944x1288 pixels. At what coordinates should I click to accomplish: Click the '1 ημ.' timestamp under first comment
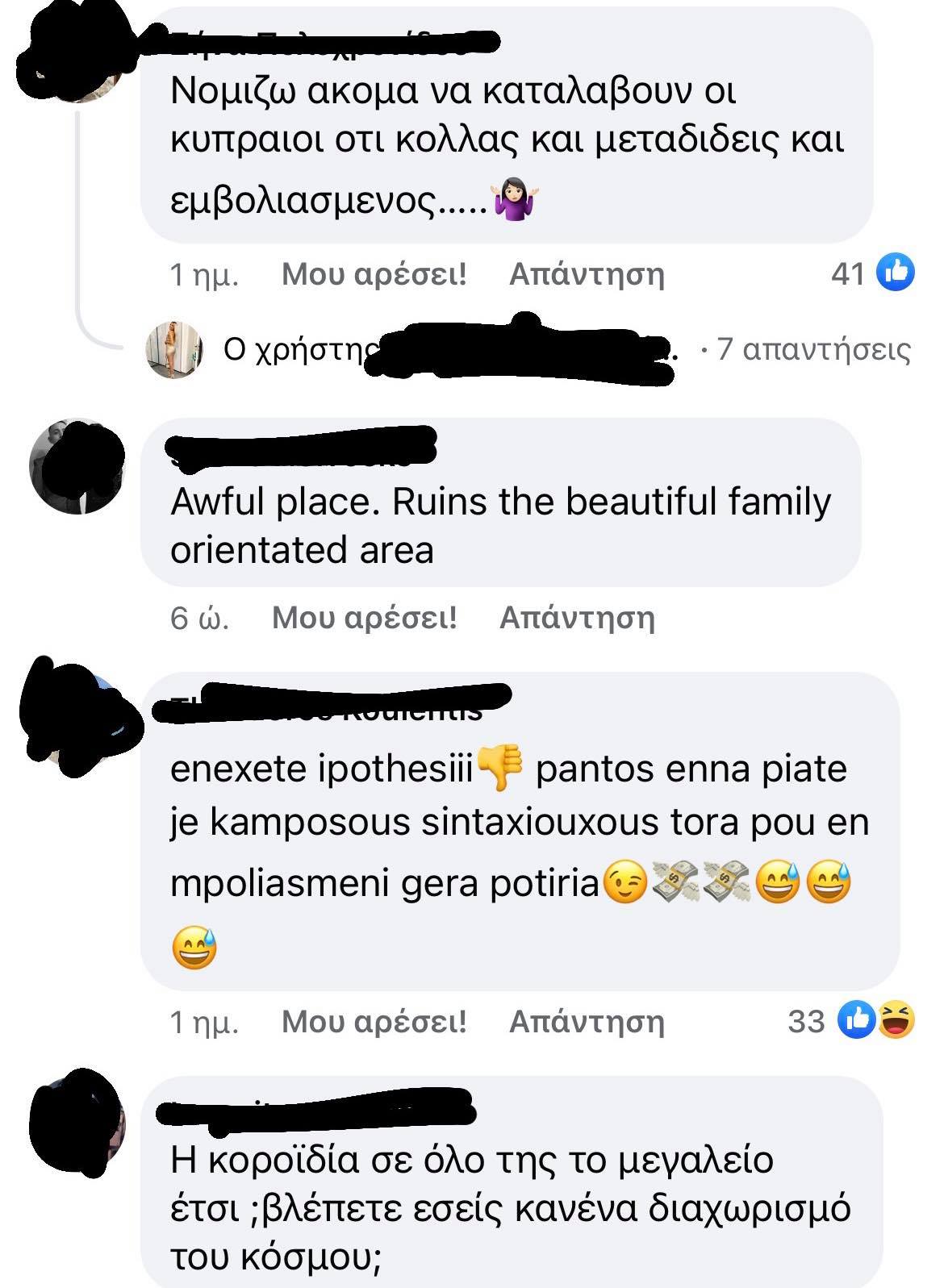[x=204, y=274]
